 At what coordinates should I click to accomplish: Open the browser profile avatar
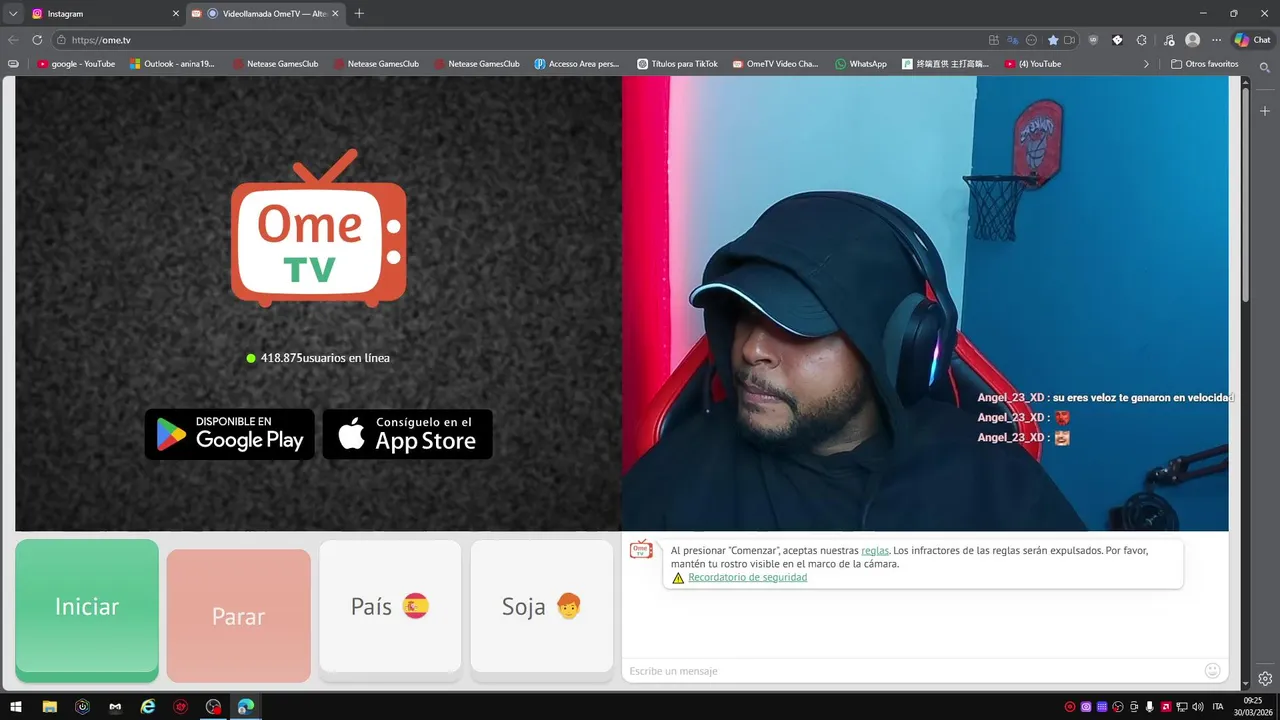1192,40
